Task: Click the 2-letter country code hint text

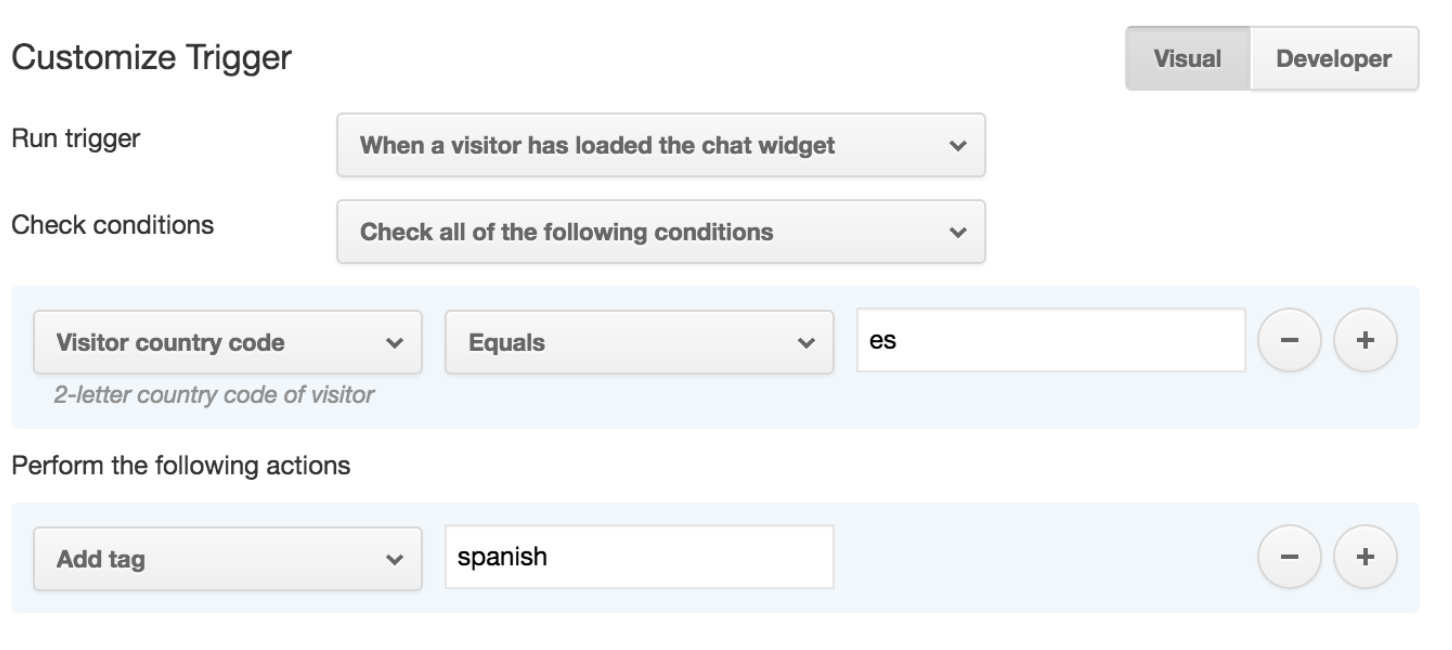Action: click(214, 395)
